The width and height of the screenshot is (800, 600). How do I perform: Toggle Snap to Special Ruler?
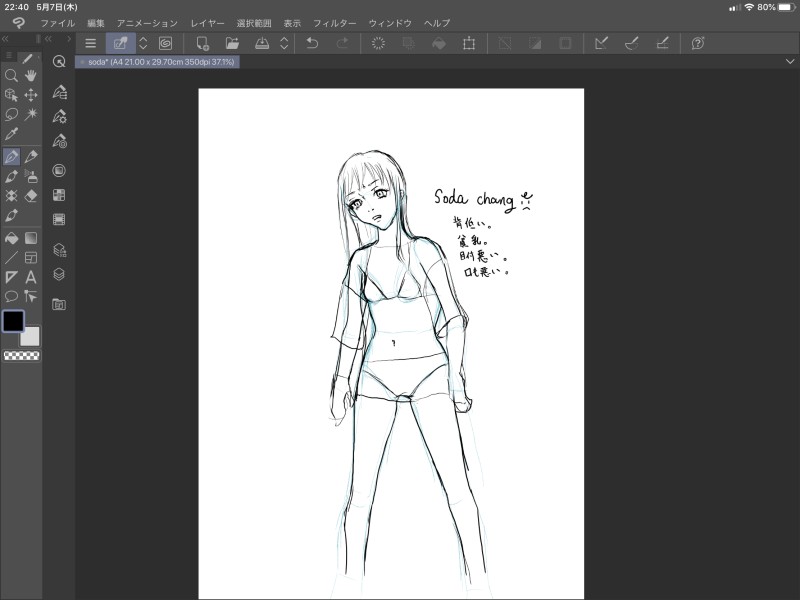[632, 43]
